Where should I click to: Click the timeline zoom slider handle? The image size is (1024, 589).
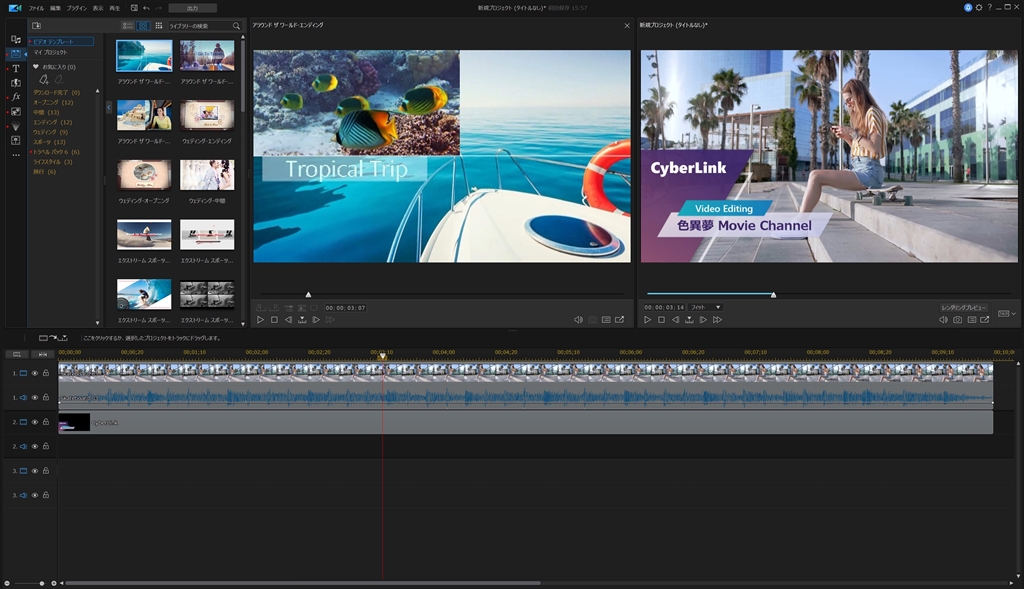[42, 583]
